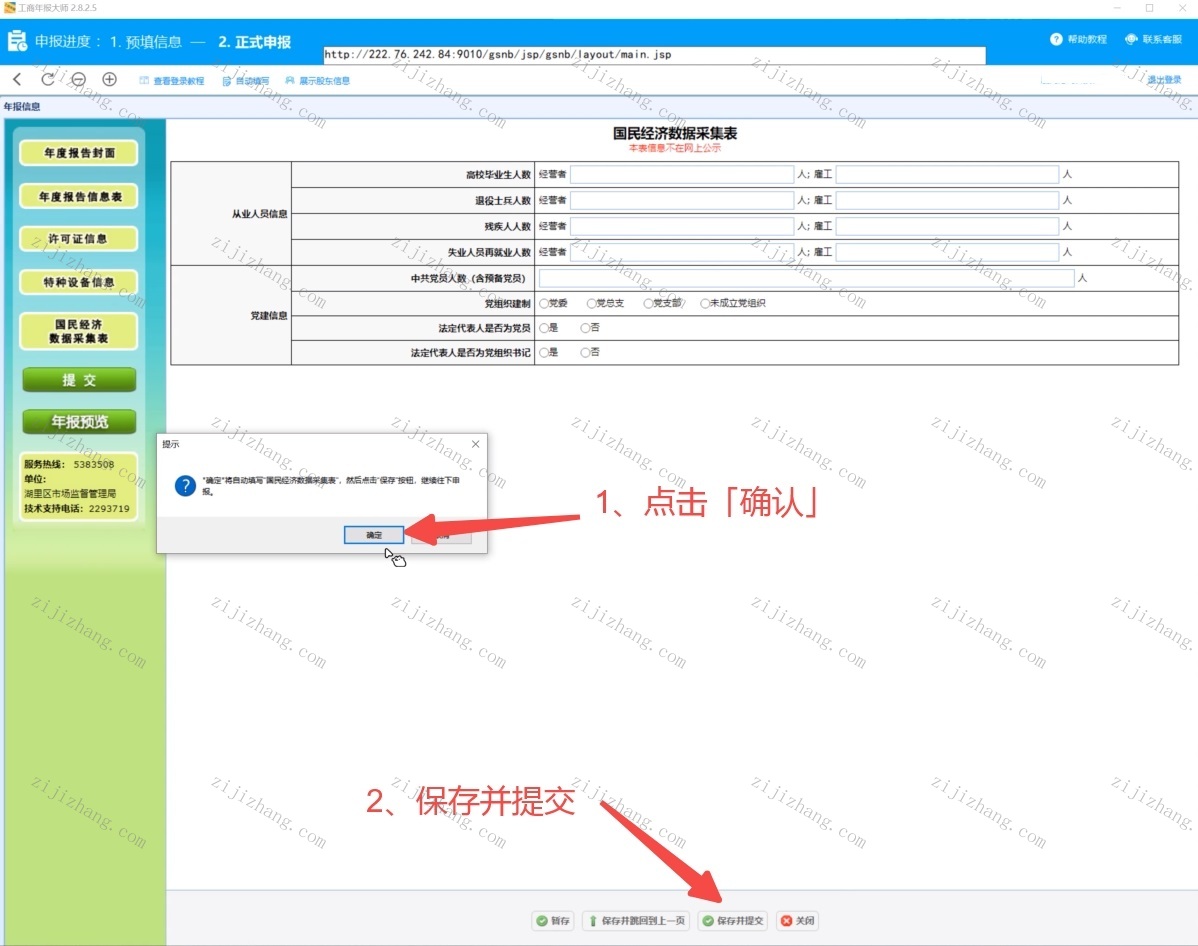This screenshot has width=1198, height=946.
Task: Click the 2. 正式申报 progress step
Action: pos(254,42)
